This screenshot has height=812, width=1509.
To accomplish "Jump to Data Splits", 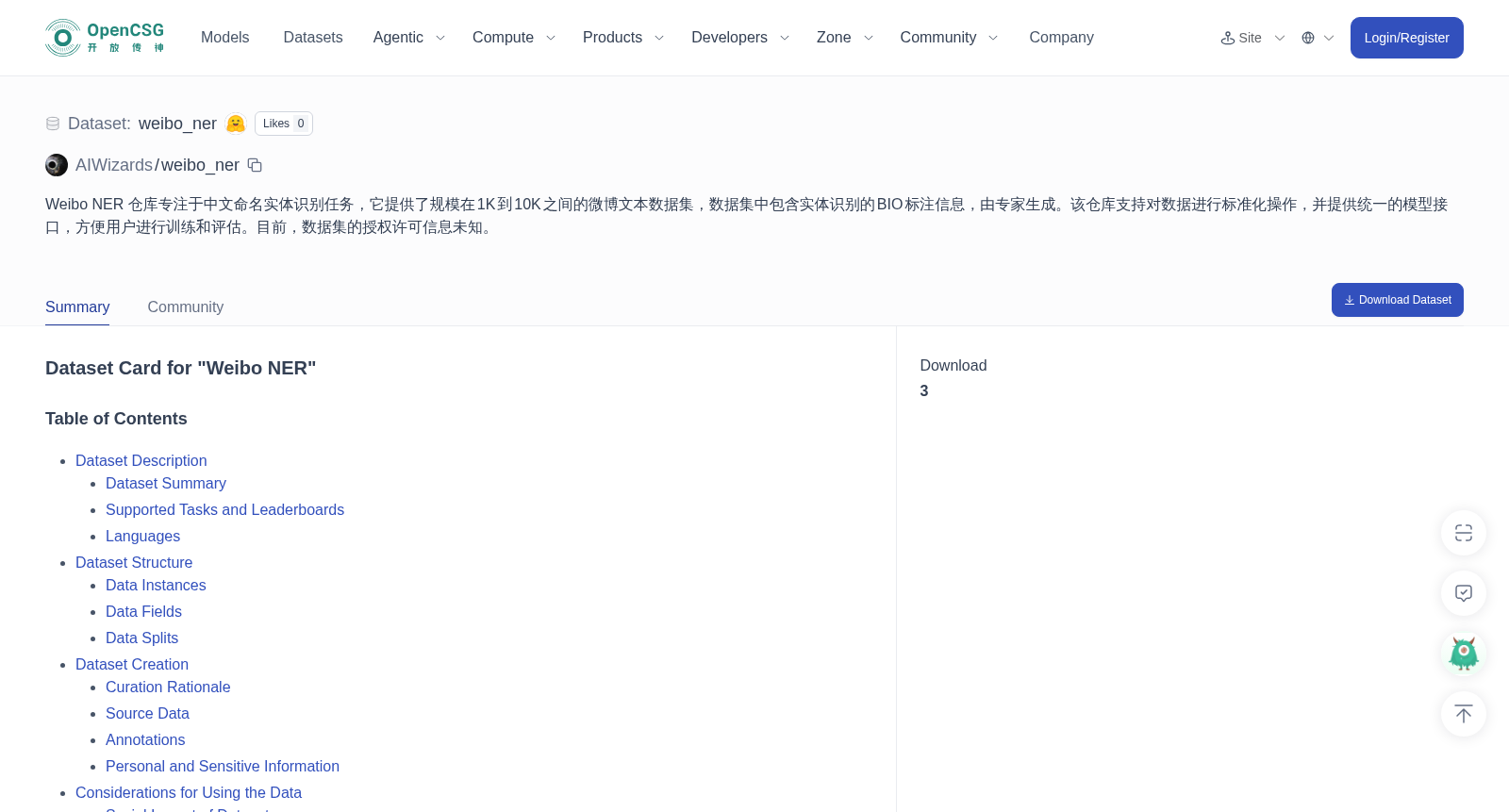I will (141, 638).
